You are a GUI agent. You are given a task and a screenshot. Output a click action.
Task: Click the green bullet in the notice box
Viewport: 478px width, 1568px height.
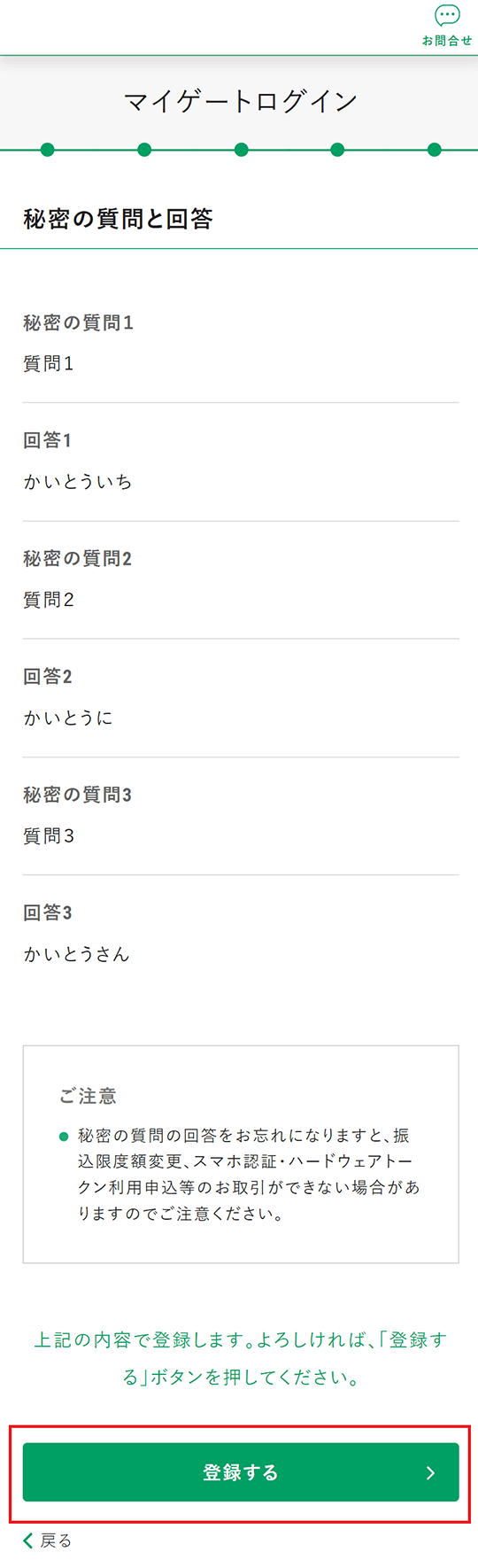pos(64,1137)
